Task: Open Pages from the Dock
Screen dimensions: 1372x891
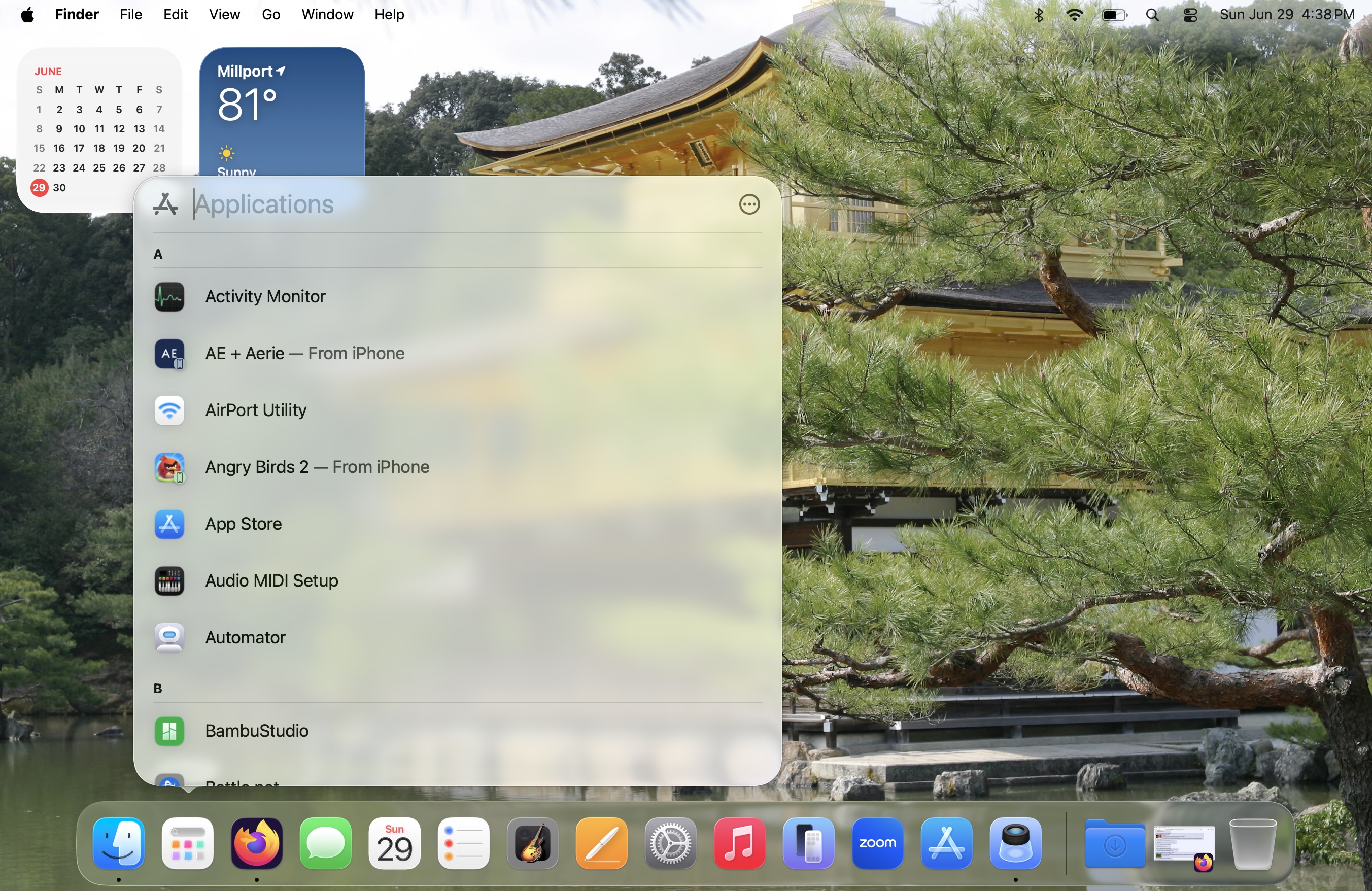Action: pyautogui.click(x=601, y=843)
